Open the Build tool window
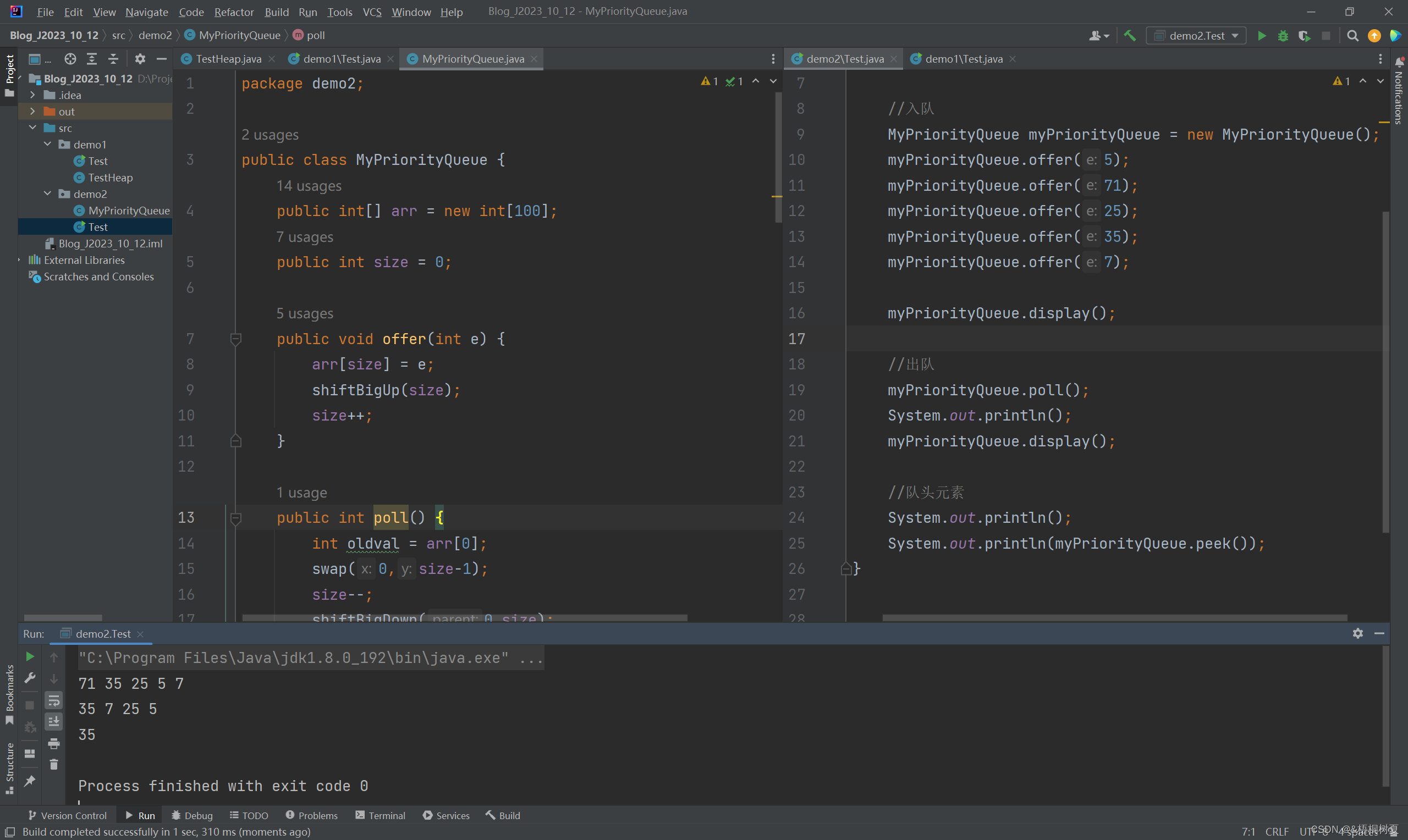The image size is (1408, 840). pos(503,815)
